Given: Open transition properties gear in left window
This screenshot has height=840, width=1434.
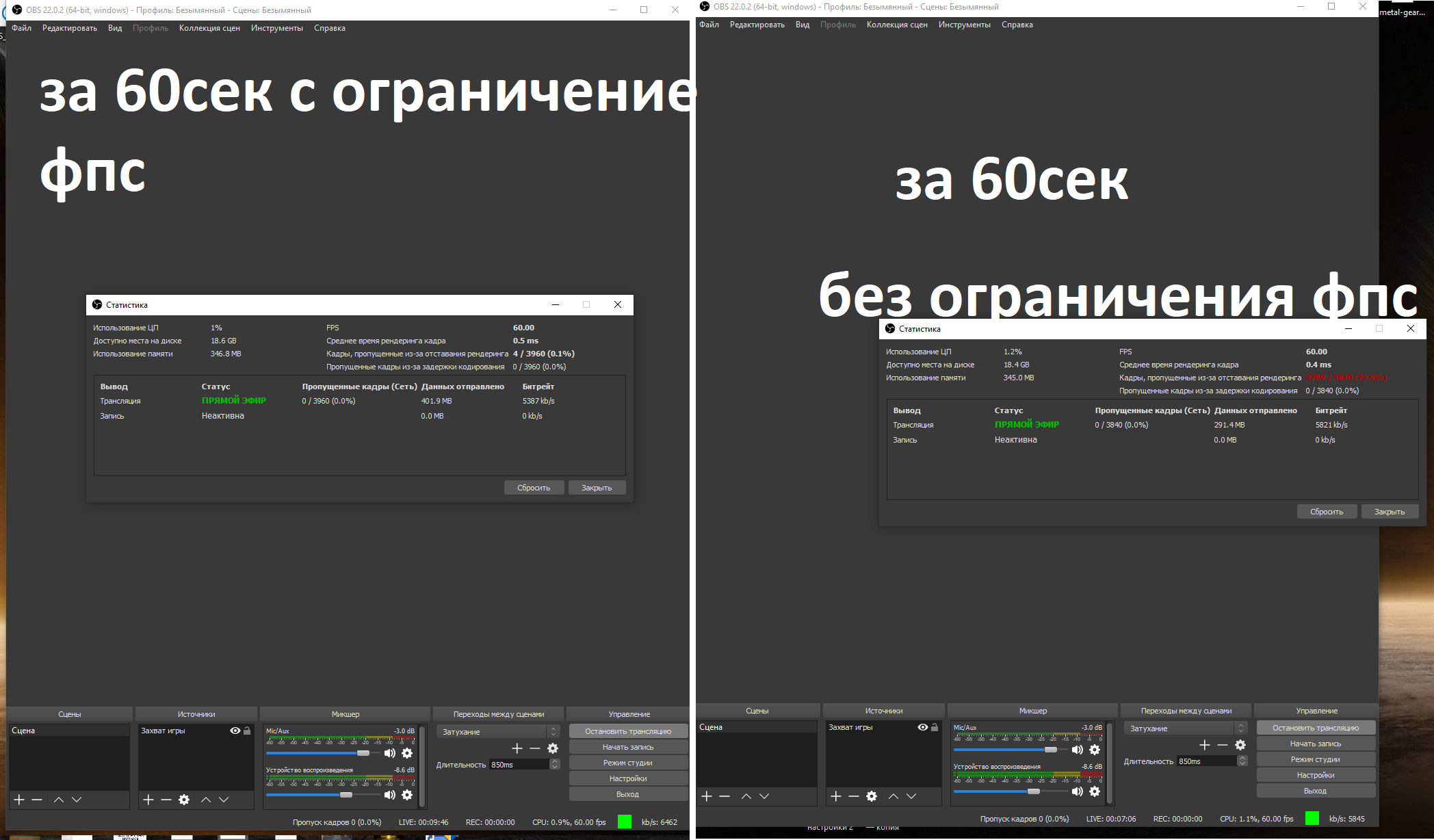Looking at the screenshot, I should 553,748.
